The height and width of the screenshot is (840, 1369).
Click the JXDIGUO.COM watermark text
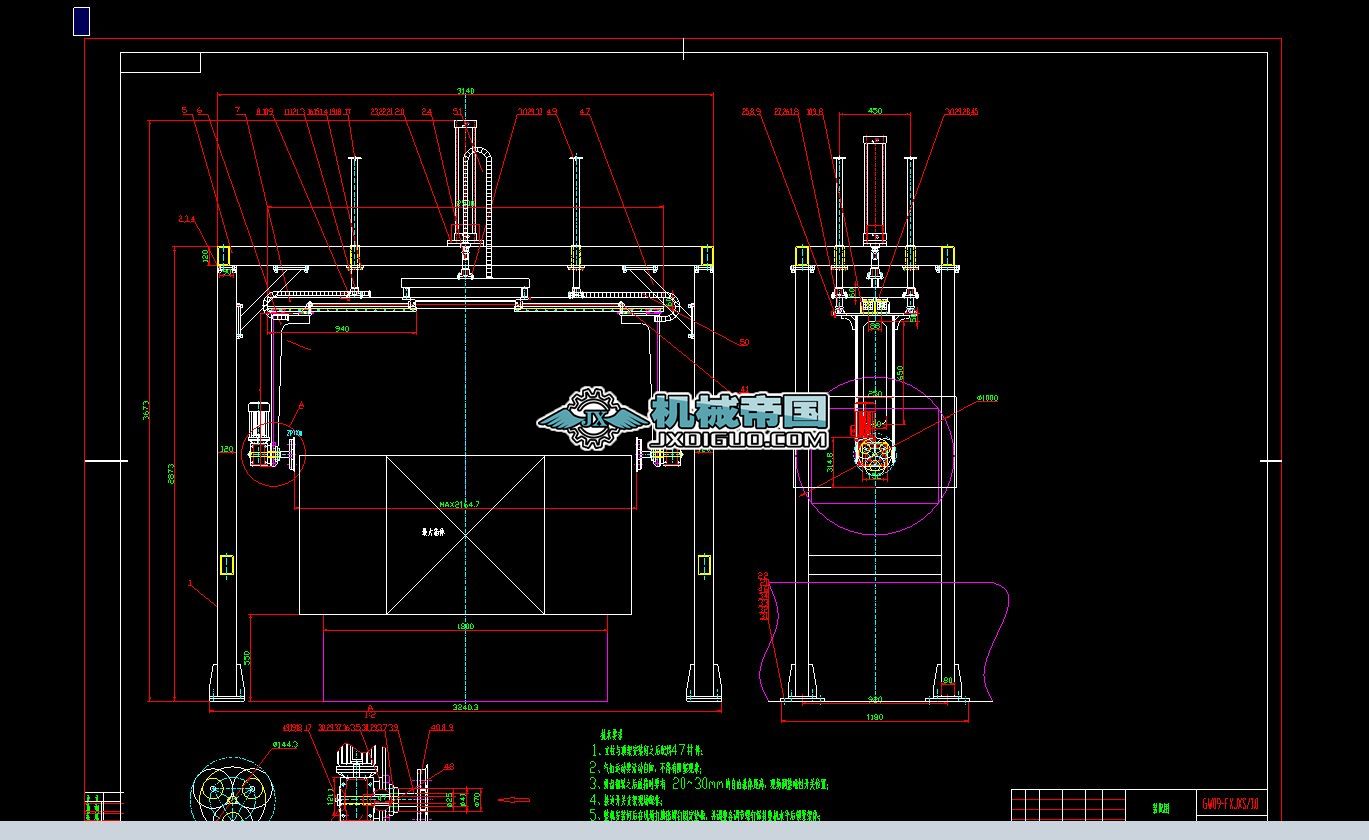click(x=739, y=439)
